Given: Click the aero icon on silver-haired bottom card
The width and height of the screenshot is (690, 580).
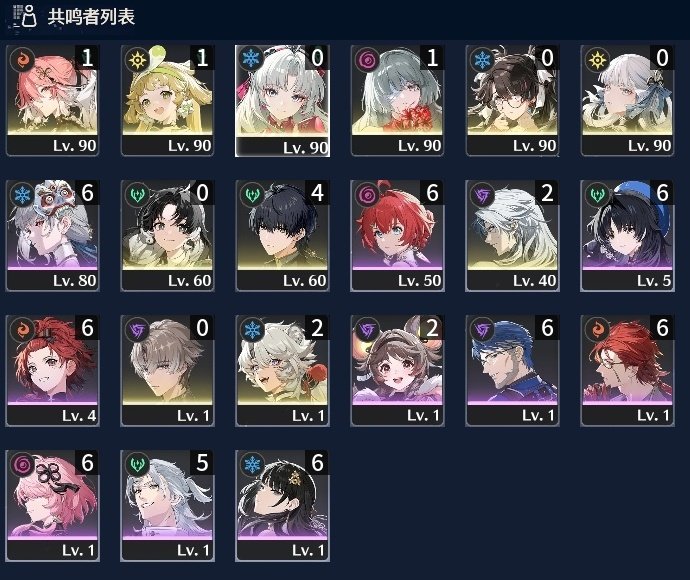Looking at the screenshot, I should 137,465.
